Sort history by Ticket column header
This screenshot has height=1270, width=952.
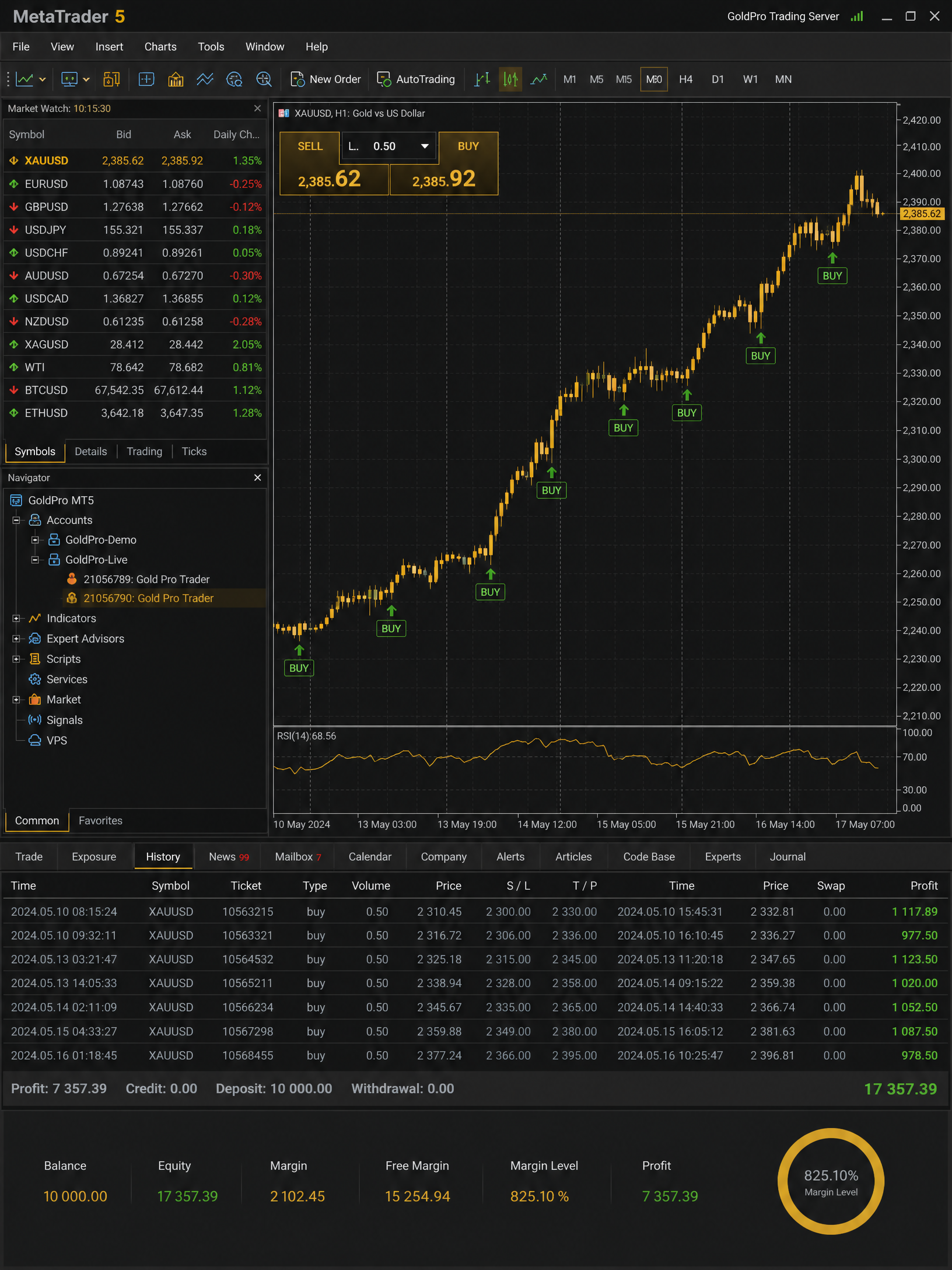coord(246,886)
